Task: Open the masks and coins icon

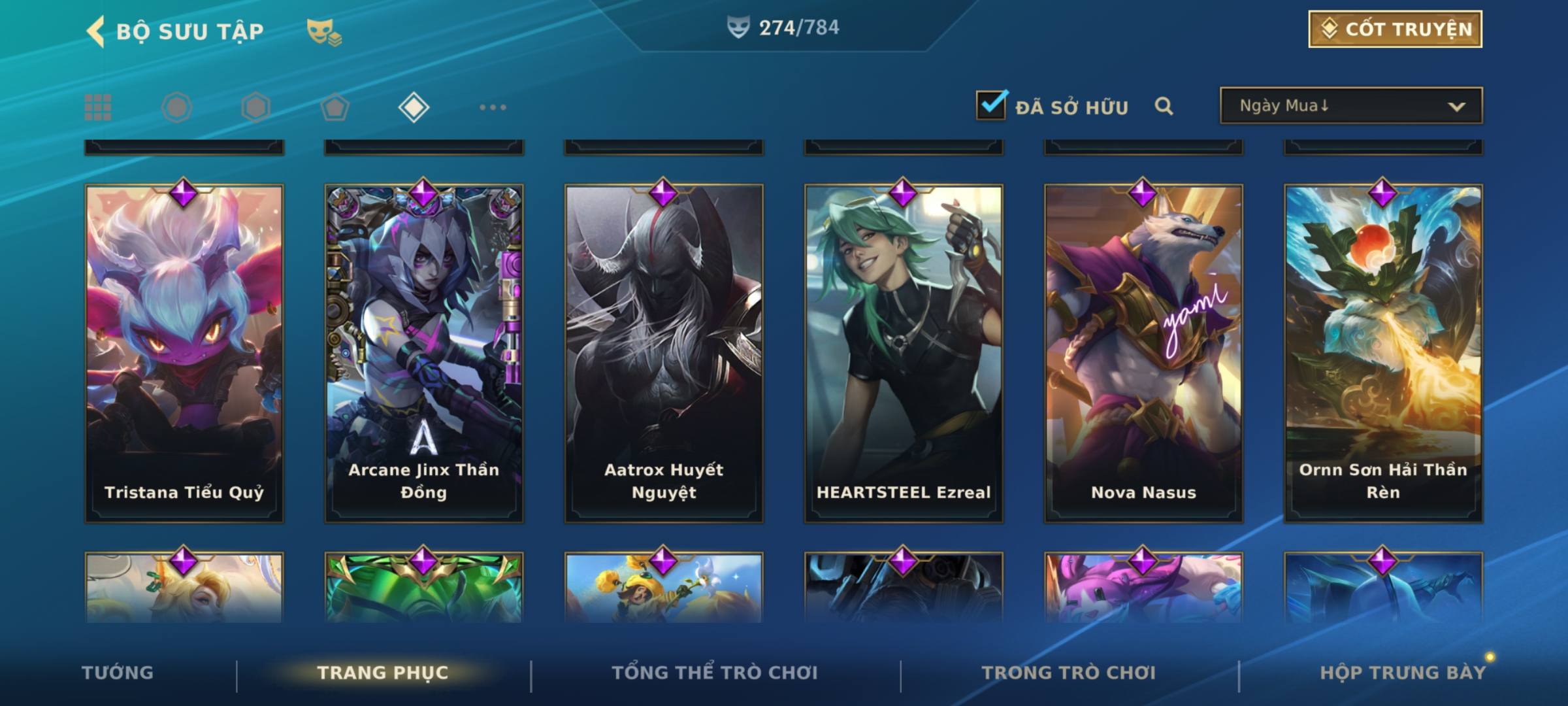Action: point(324,32)
